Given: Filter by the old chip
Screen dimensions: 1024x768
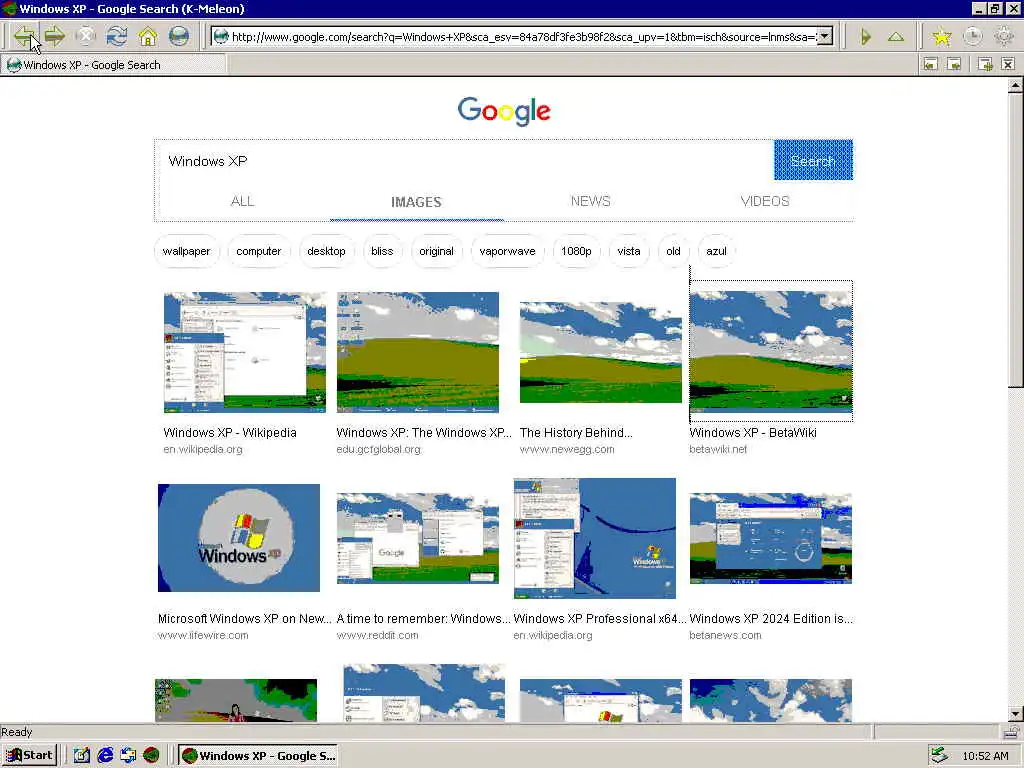Looking at the screenshot, I should [x=673, y=251].
